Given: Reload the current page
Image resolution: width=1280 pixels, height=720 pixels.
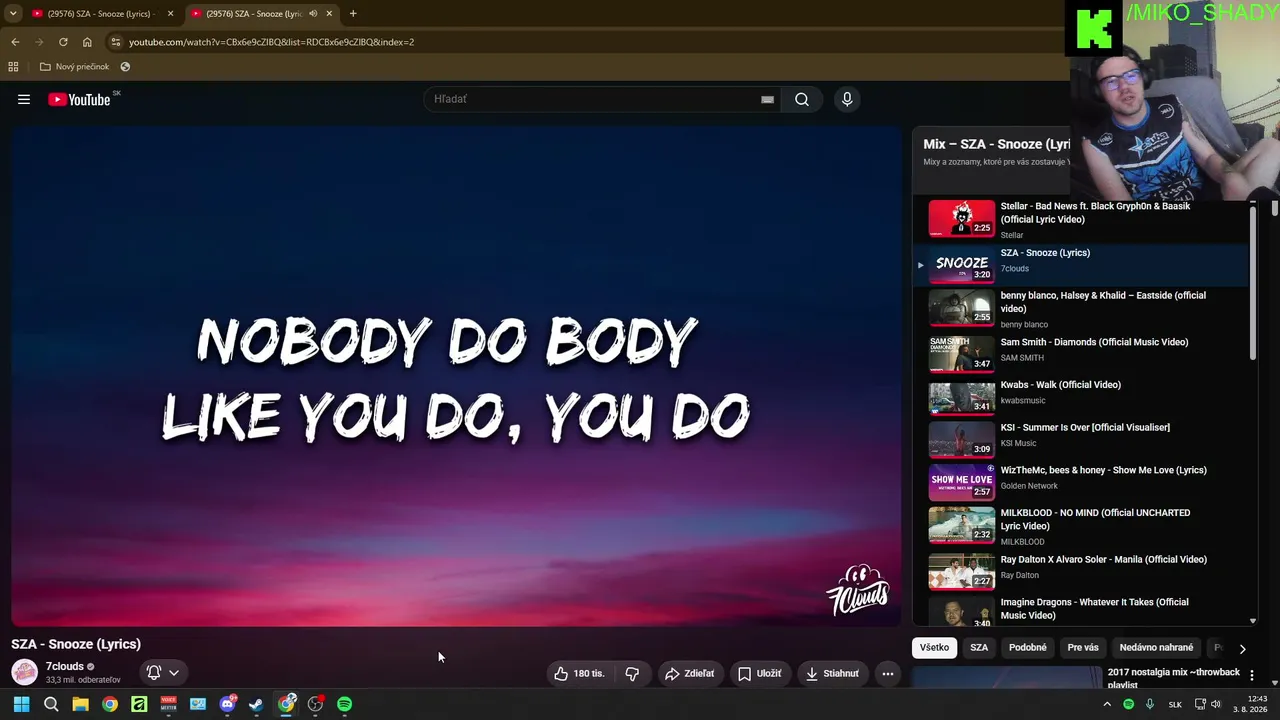Looking at the screenshot, I should [63, 42].
